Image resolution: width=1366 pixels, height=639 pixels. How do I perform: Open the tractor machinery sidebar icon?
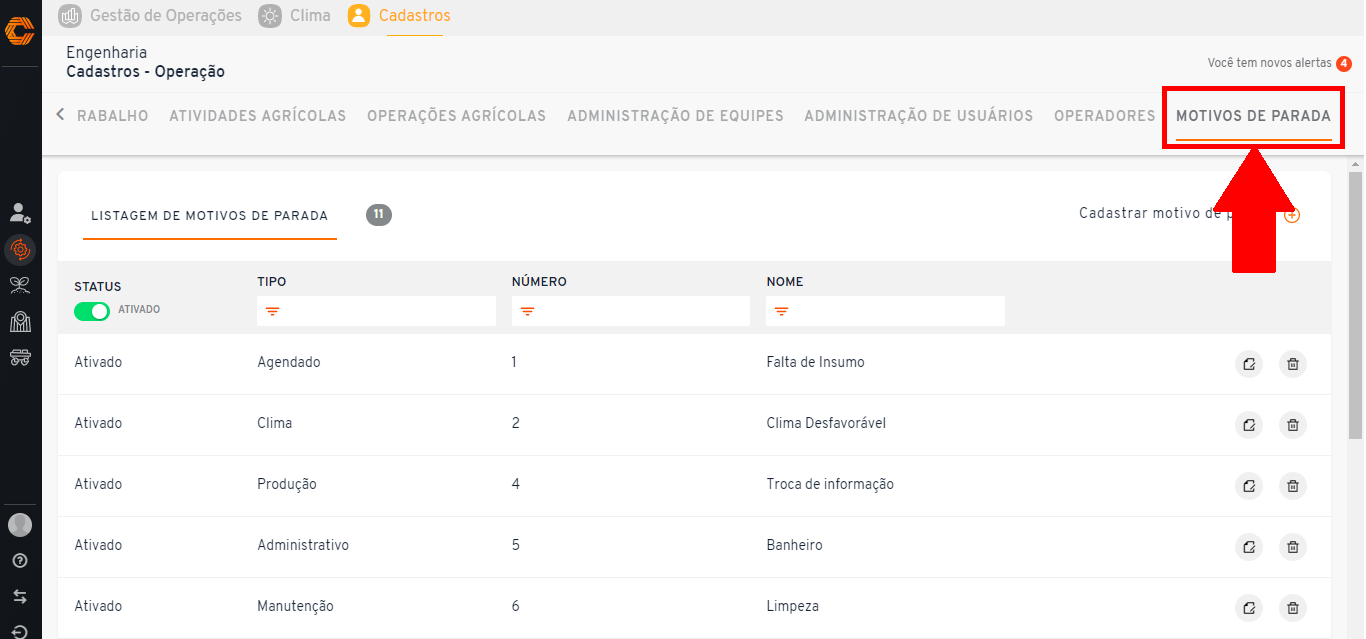20,357
